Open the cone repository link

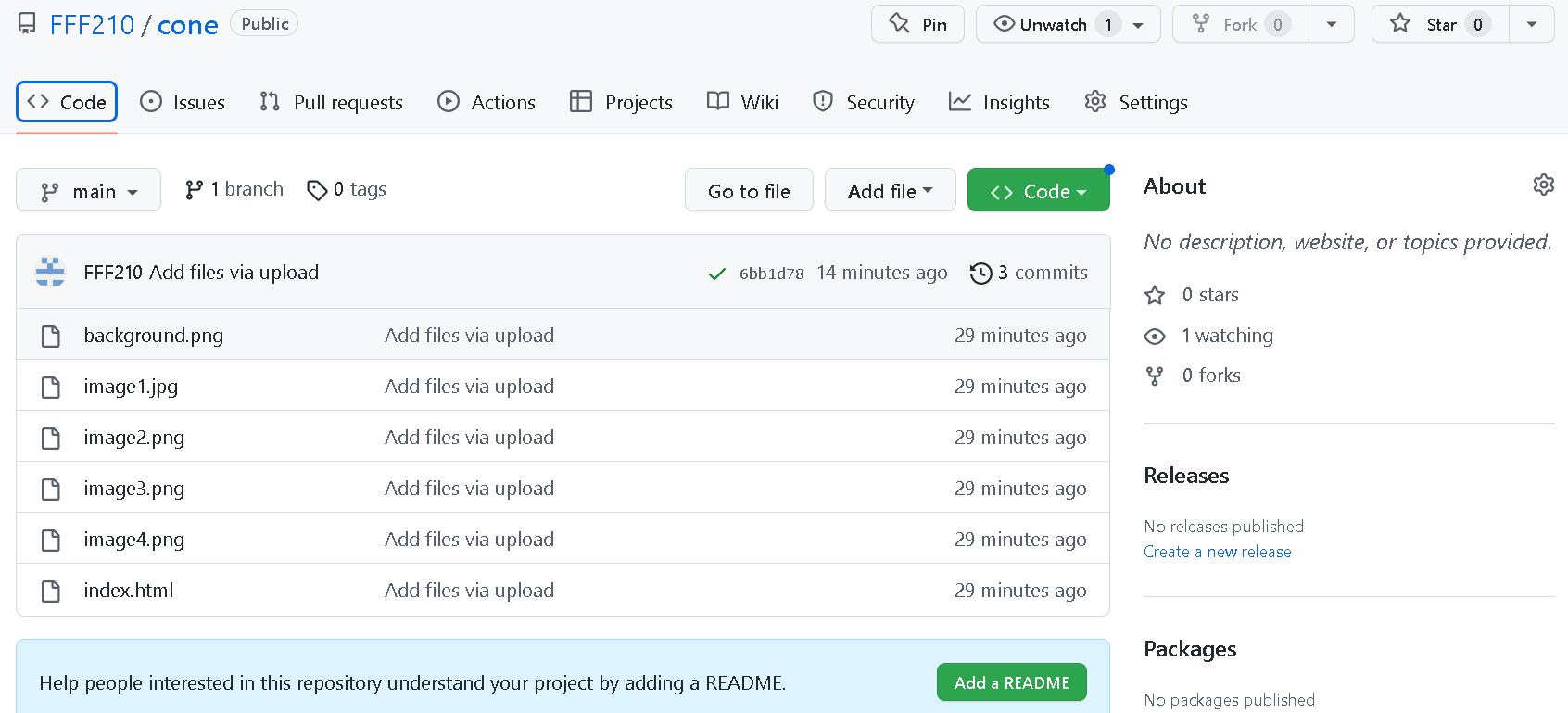point(188,25)
